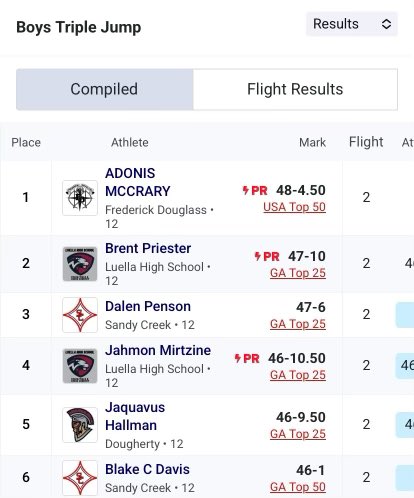This screenshot has width=414, height=498.
Task: Open the USA Top 50 ranking link
Action: click(x=294, y=207)
